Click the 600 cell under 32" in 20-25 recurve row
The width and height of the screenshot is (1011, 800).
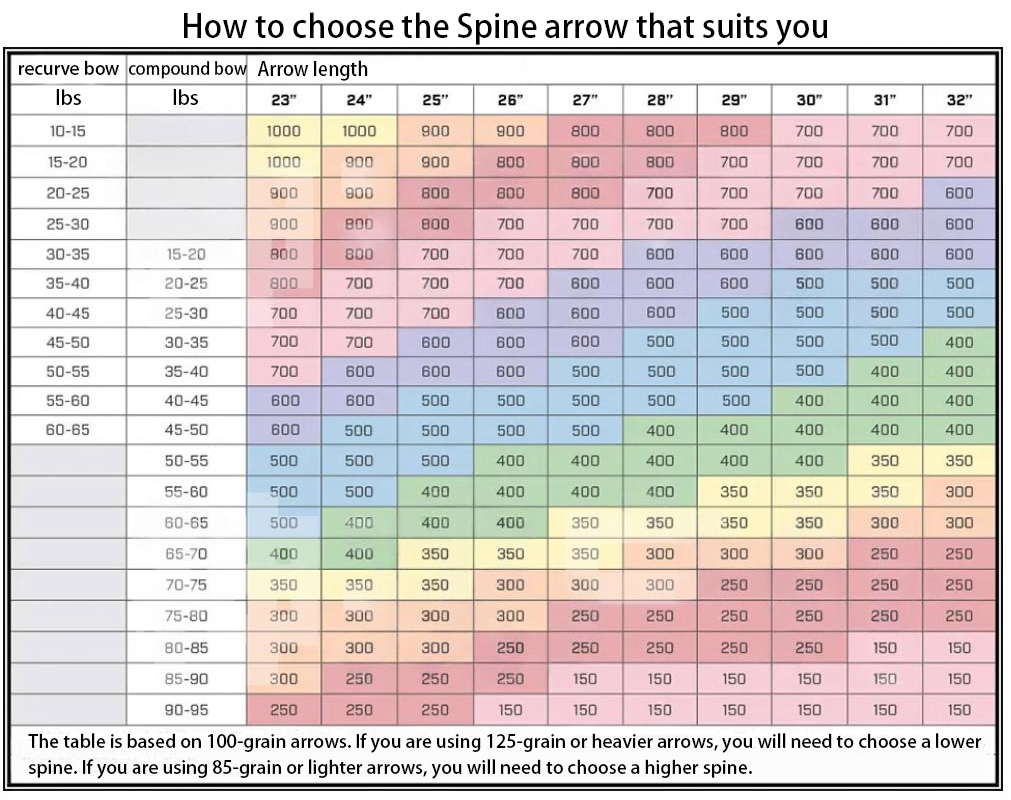[959, 193]
